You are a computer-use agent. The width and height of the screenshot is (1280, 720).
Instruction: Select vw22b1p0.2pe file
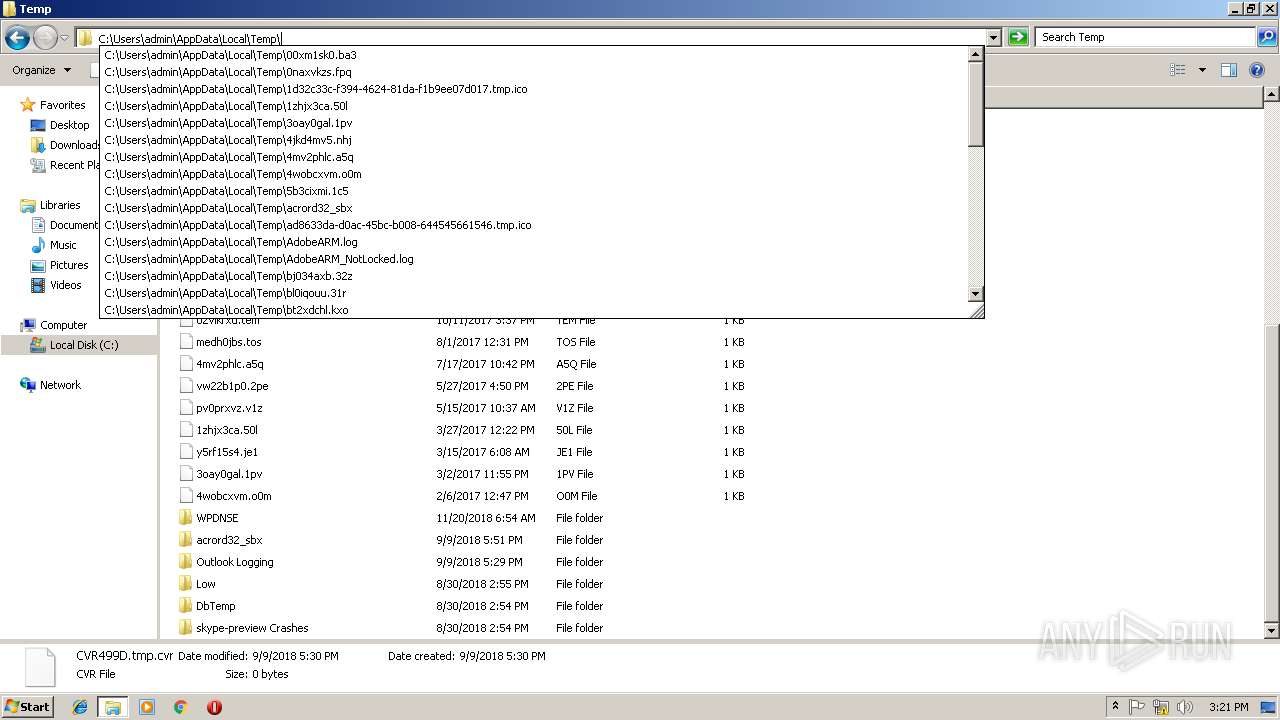tap(232, 386)
